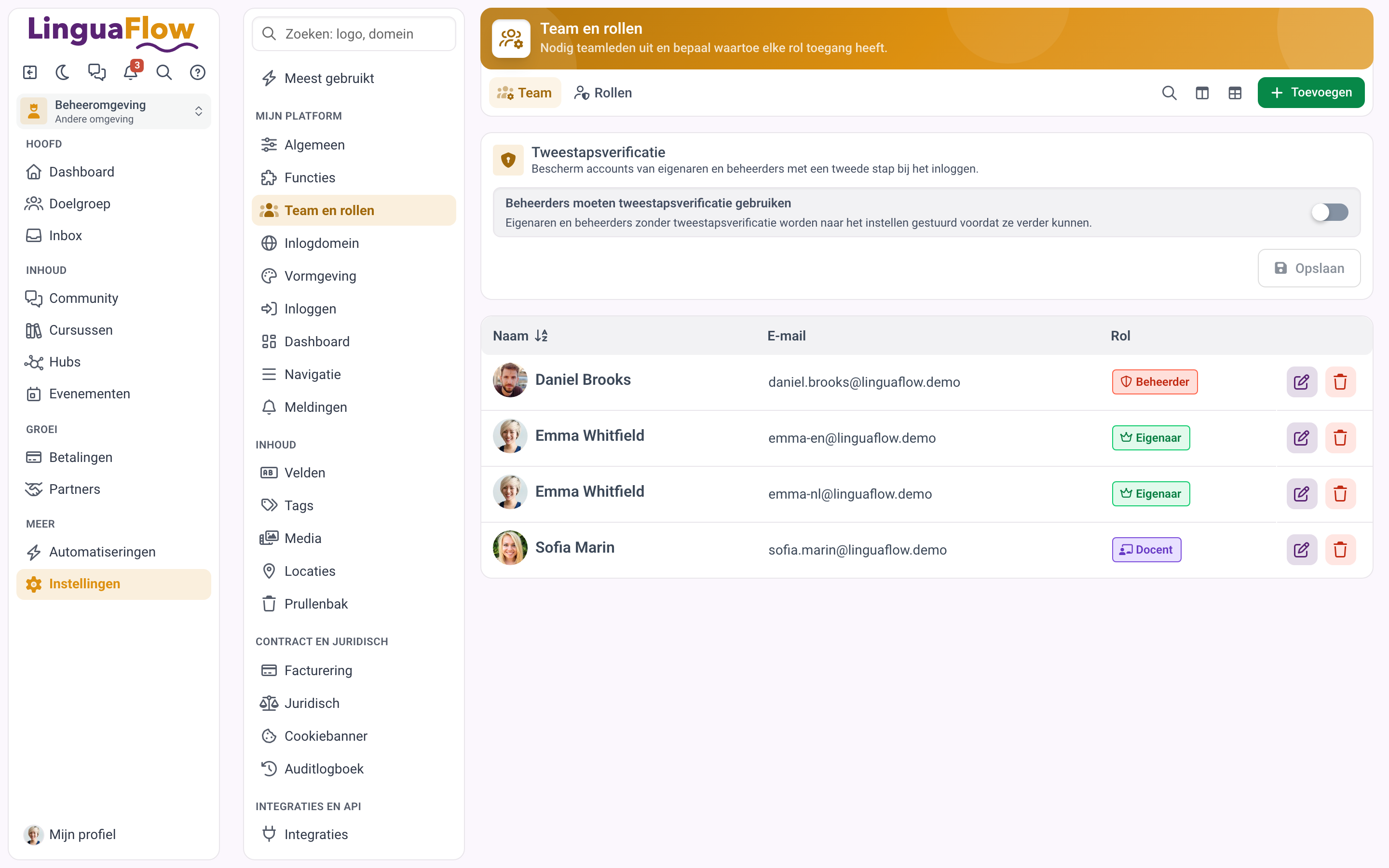
Task: Open Vormgeving settings page
Action: 354,276
